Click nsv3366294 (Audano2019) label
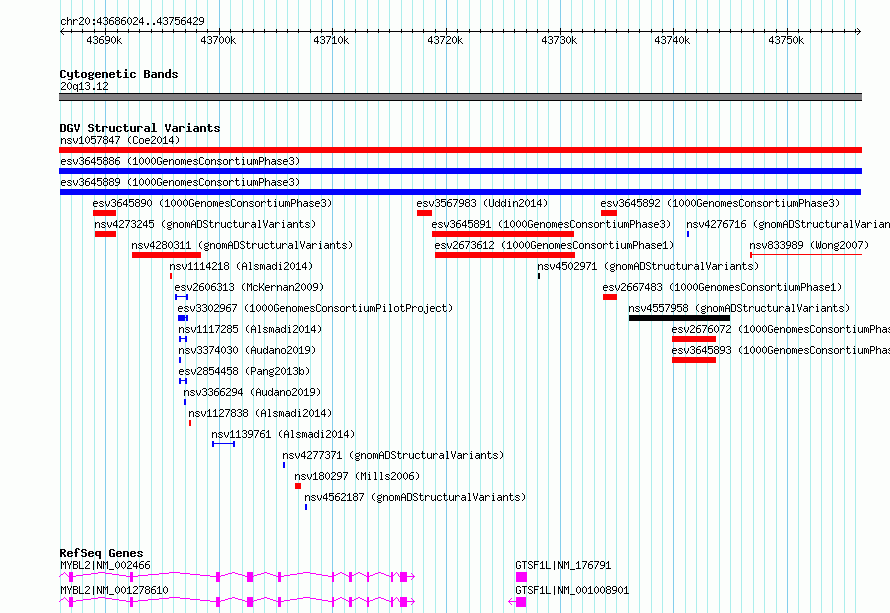The width and height of the screenshot is (890, 613). [x=252, y=392]
